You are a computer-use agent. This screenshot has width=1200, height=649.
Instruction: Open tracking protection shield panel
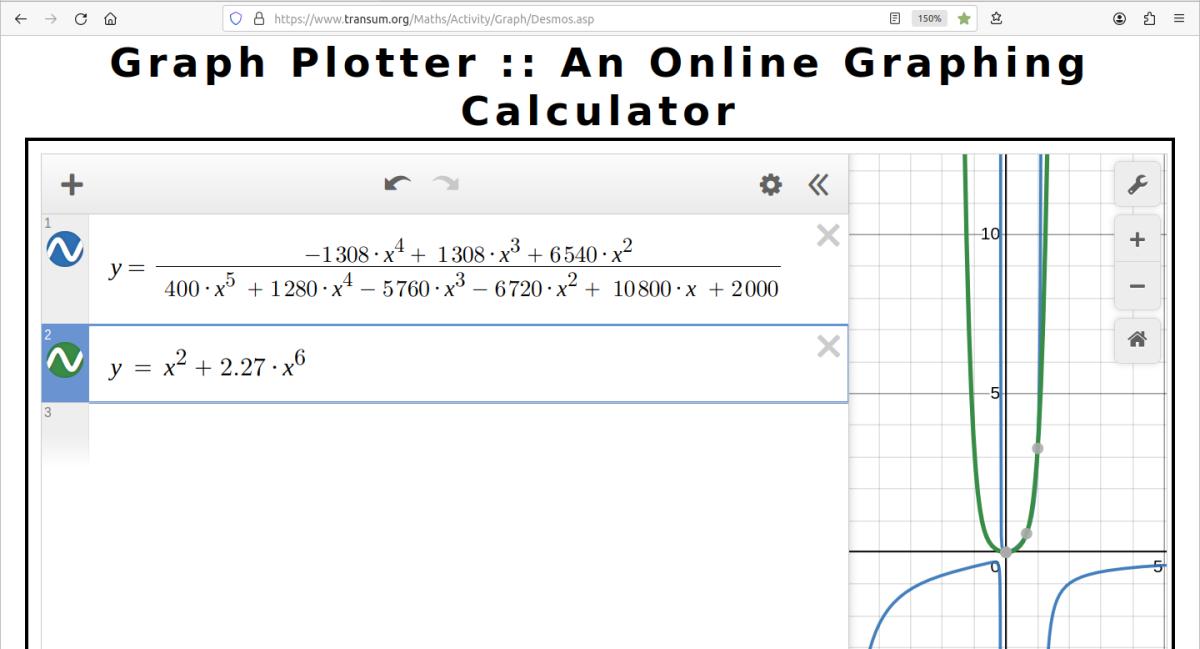[x=236, y=18]
